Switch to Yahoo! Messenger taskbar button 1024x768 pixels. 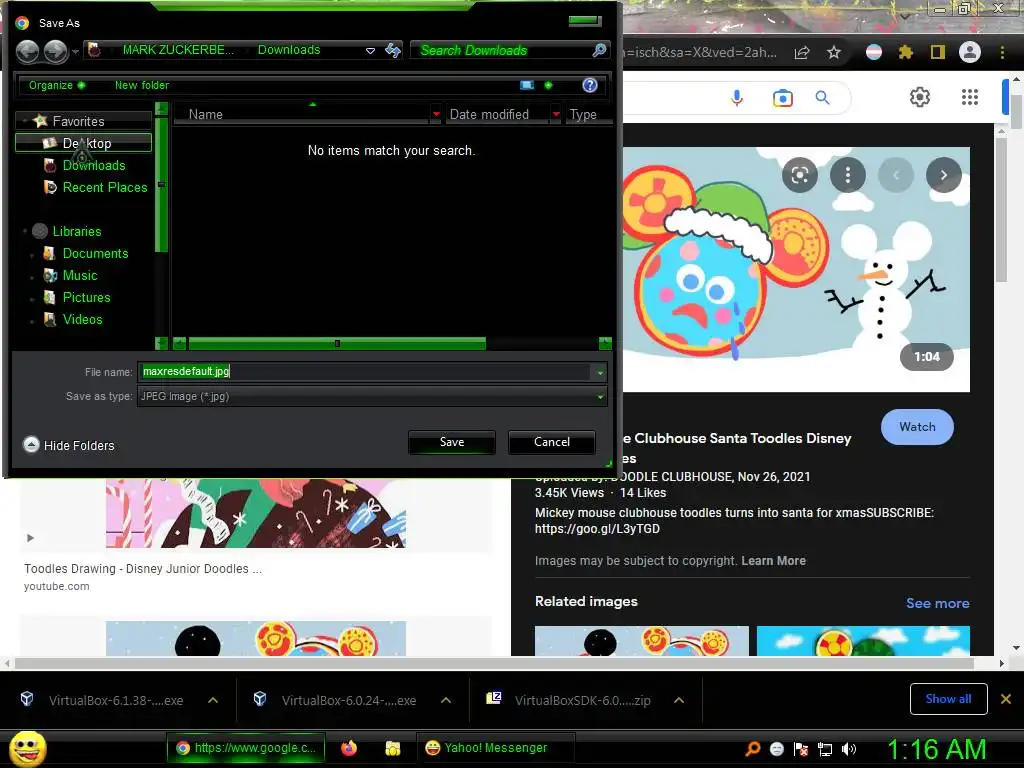[x=495, y=748]
